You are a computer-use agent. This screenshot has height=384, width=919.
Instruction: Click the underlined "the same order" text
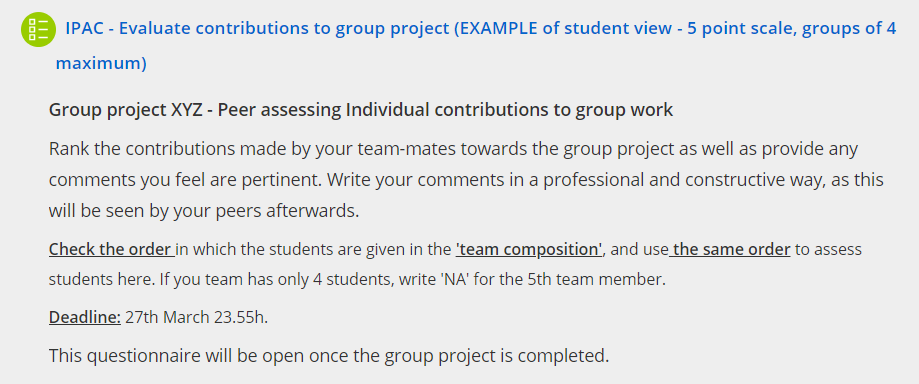coord(731,249)
